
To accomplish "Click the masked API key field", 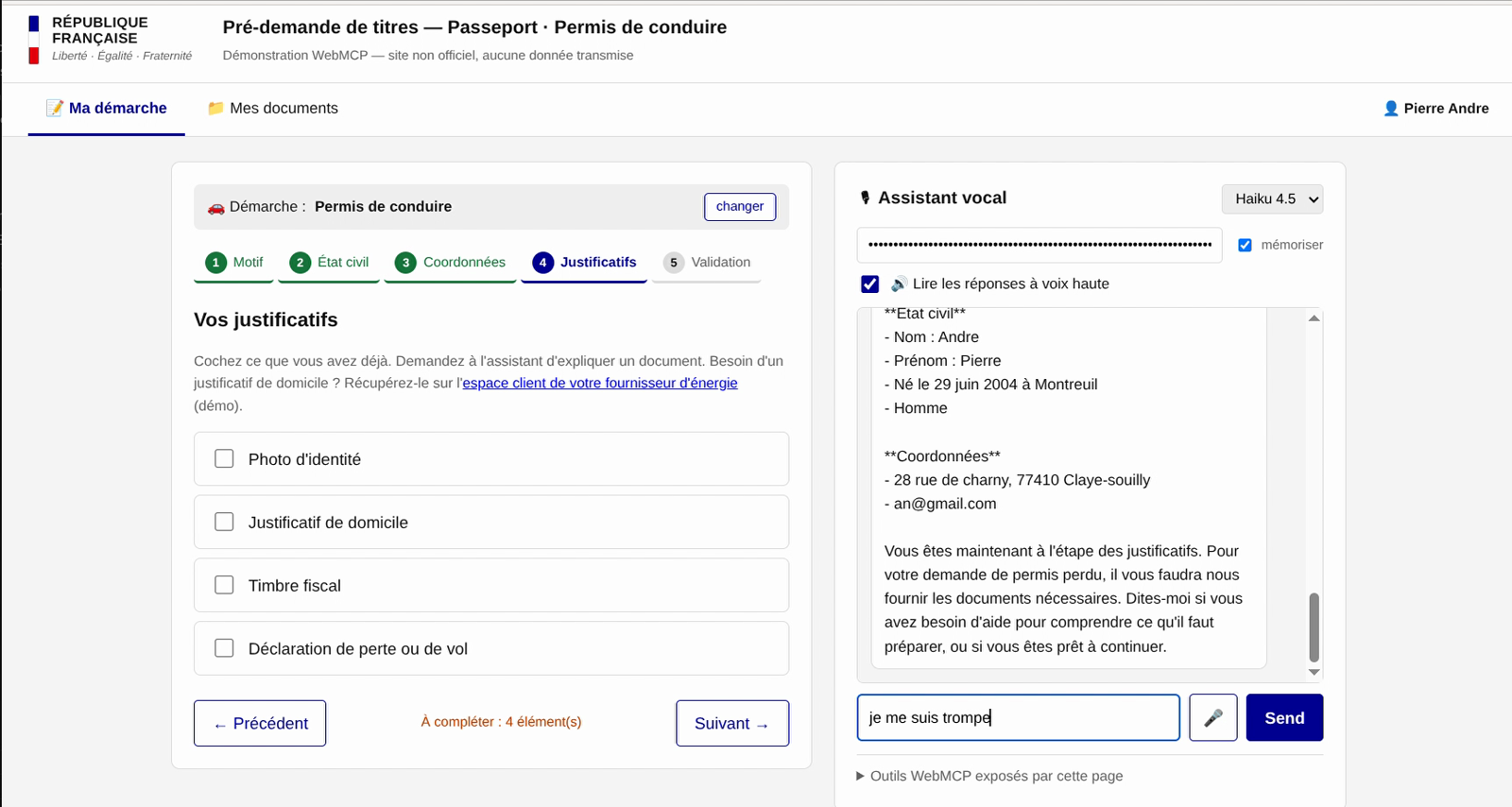I will pos(1039,245).
